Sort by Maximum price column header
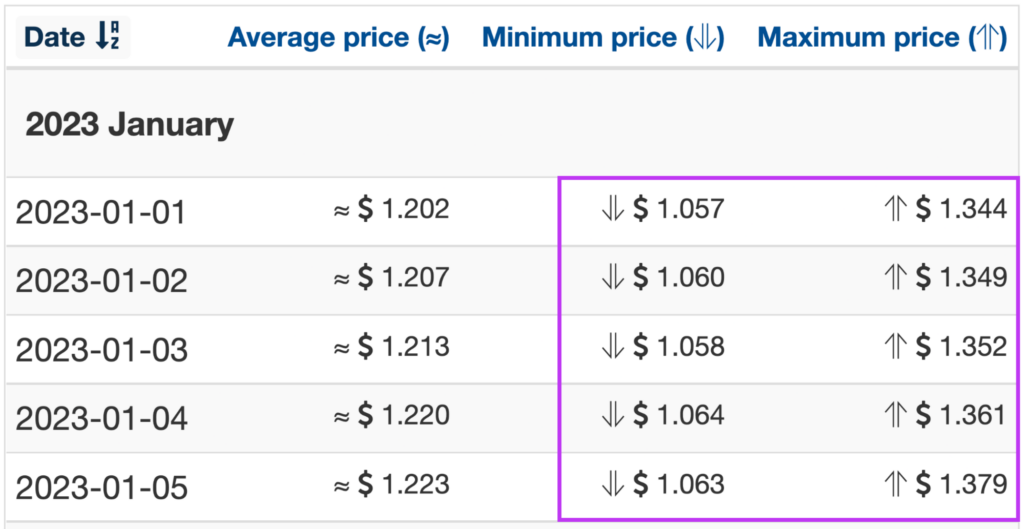 (x=882, y=39)
